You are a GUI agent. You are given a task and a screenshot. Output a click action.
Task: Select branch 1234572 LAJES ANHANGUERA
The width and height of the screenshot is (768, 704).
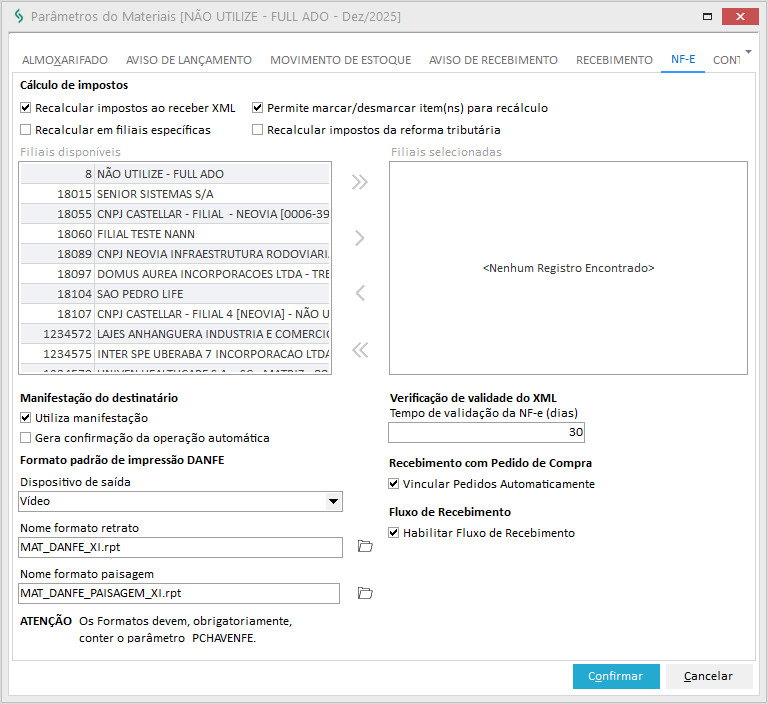(175, 334)
